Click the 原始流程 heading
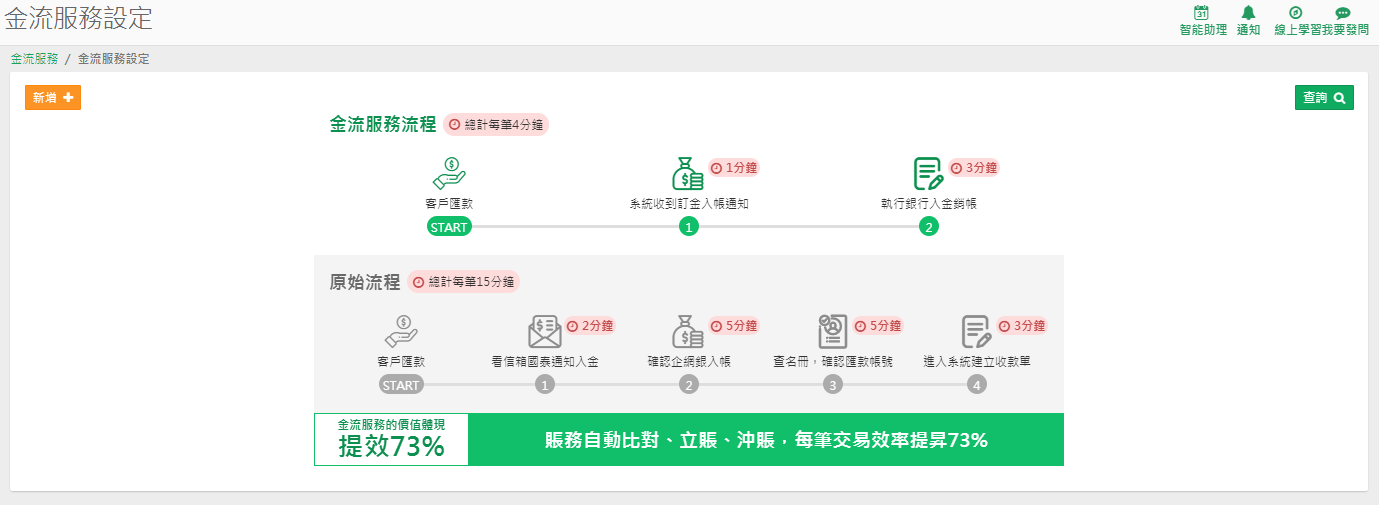Image resolution: width=1379 pixels, height=505 pixels. pos(365,282)
